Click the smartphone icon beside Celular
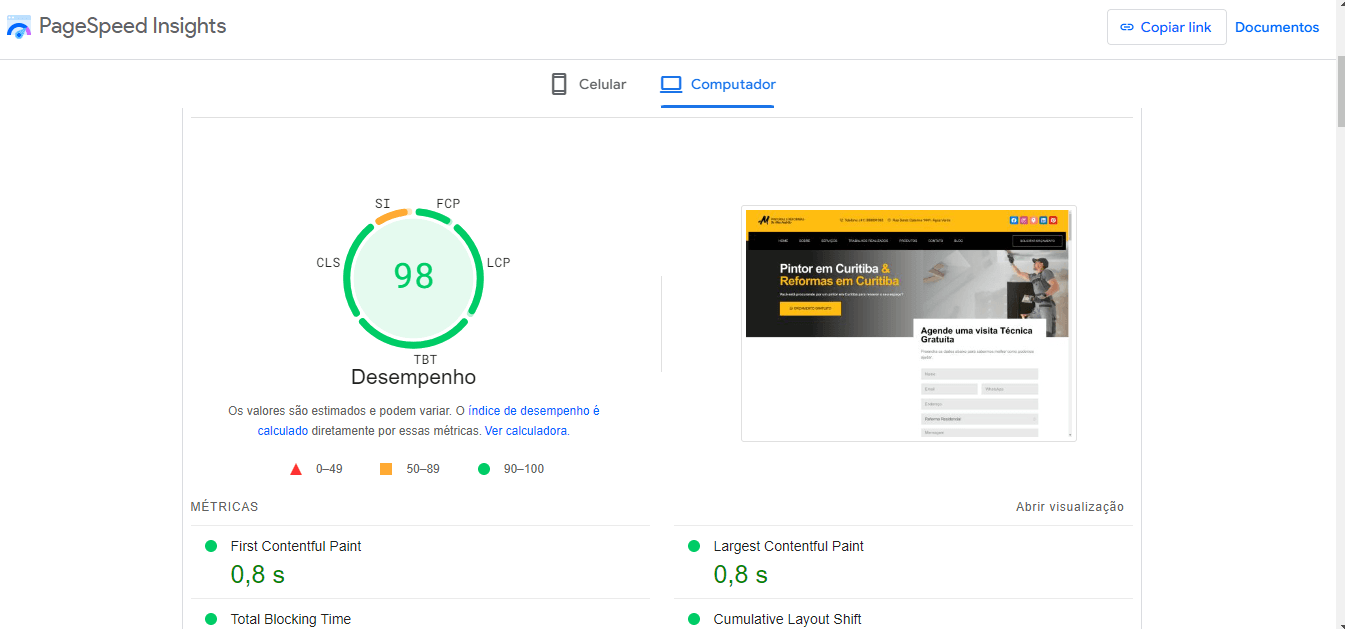The height and width of the screenshot is (629, 1345). 558,84
